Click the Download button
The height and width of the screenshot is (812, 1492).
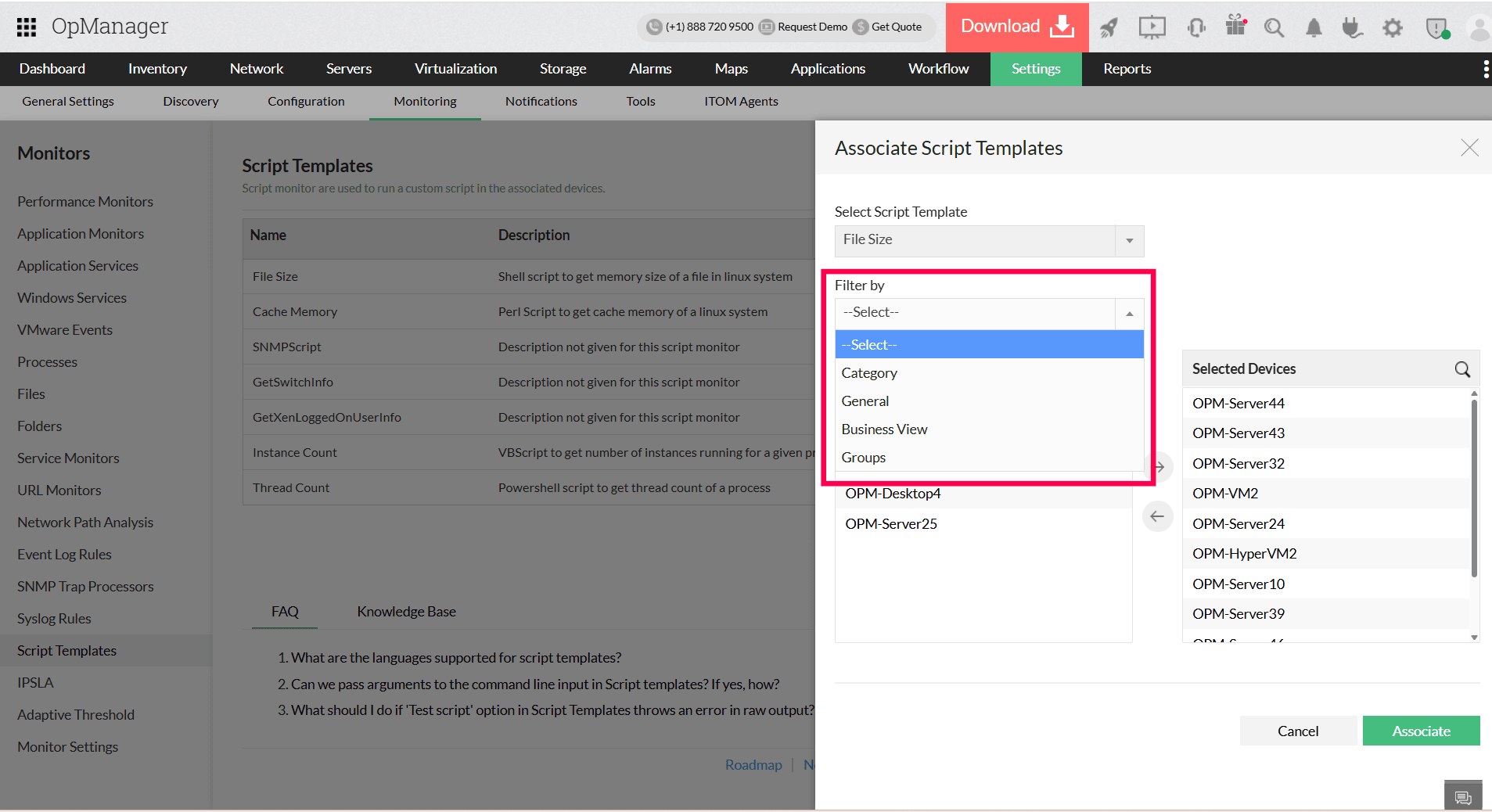[x=1017, y=27]
